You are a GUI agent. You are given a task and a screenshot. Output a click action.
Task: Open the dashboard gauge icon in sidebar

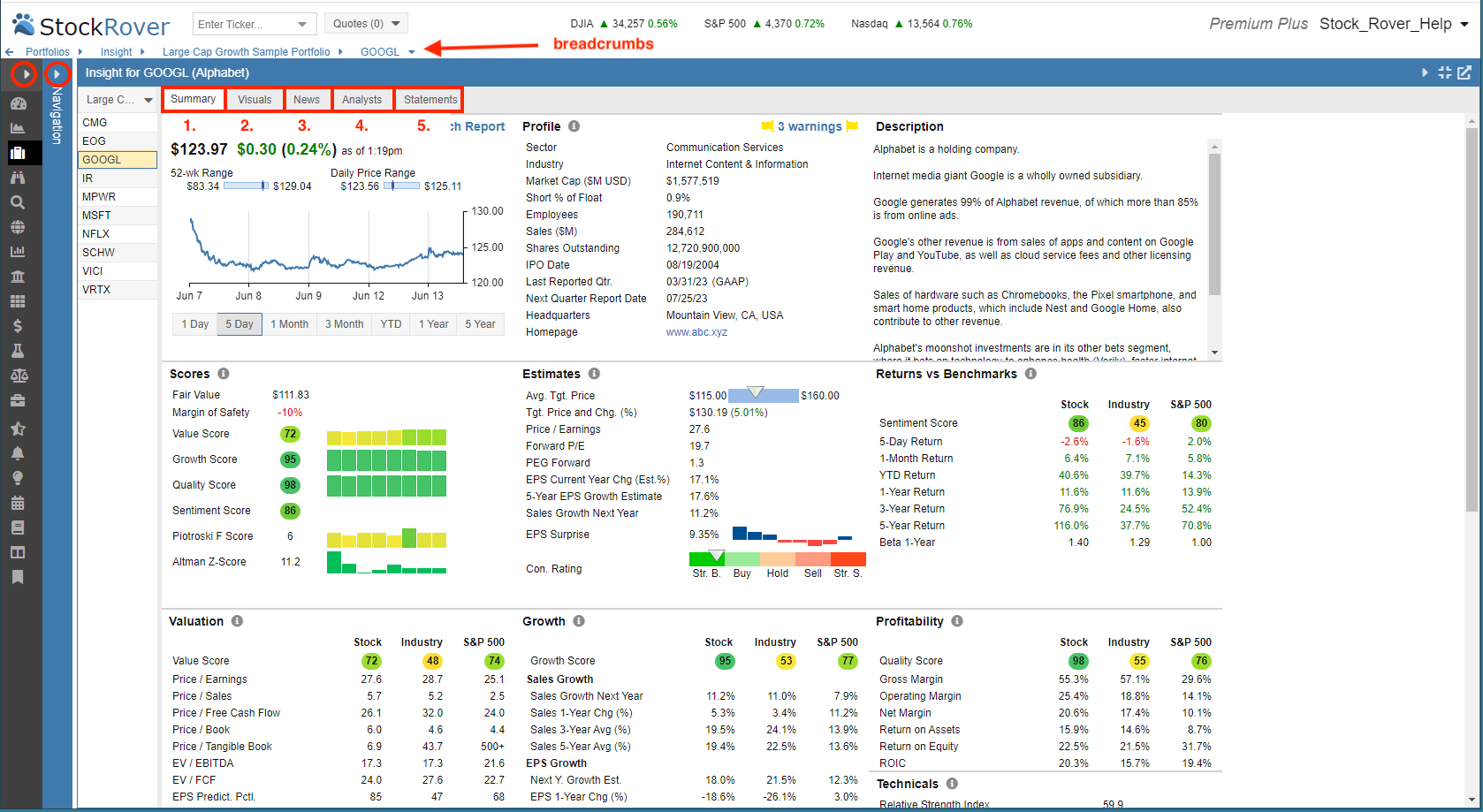[18, 103]
